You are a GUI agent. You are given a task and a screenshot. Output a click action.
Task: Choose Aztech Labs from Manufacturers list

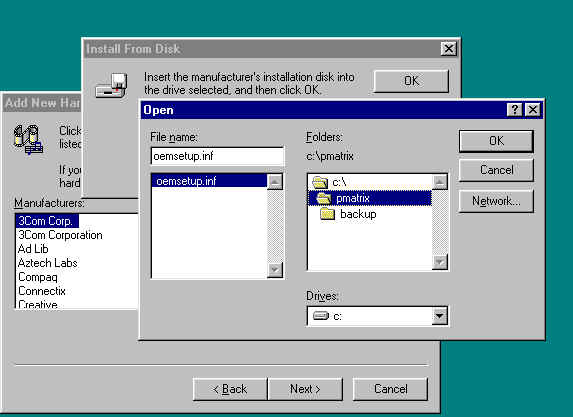(x=48, y=263)
